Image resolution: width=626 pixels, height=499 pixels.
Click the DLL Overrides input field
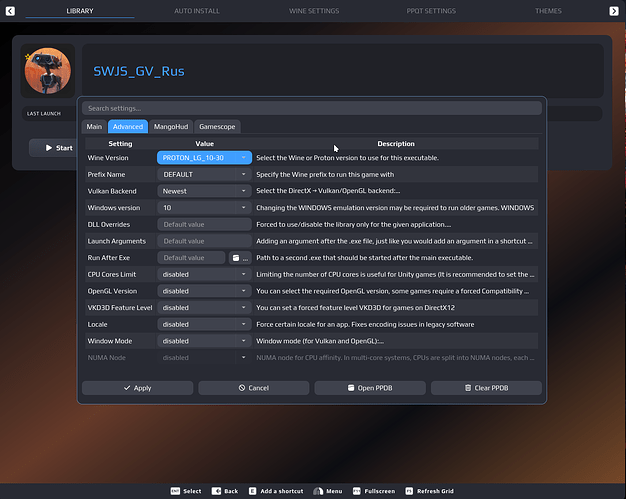coord(204,224)
